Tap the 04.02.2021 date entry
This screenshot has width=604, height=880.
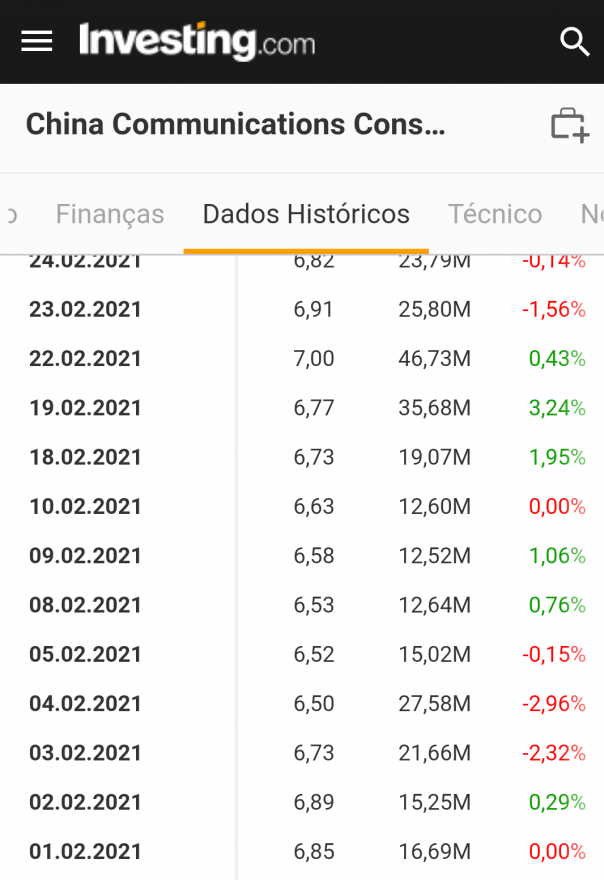click(x=86, y=704)
